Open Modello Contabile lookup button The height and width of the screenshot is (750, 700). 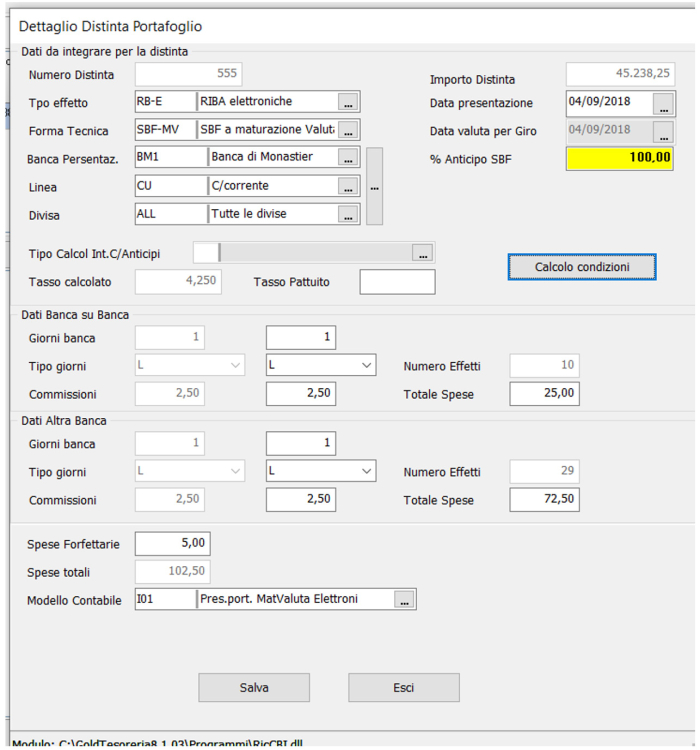click(x=404, y=600)
